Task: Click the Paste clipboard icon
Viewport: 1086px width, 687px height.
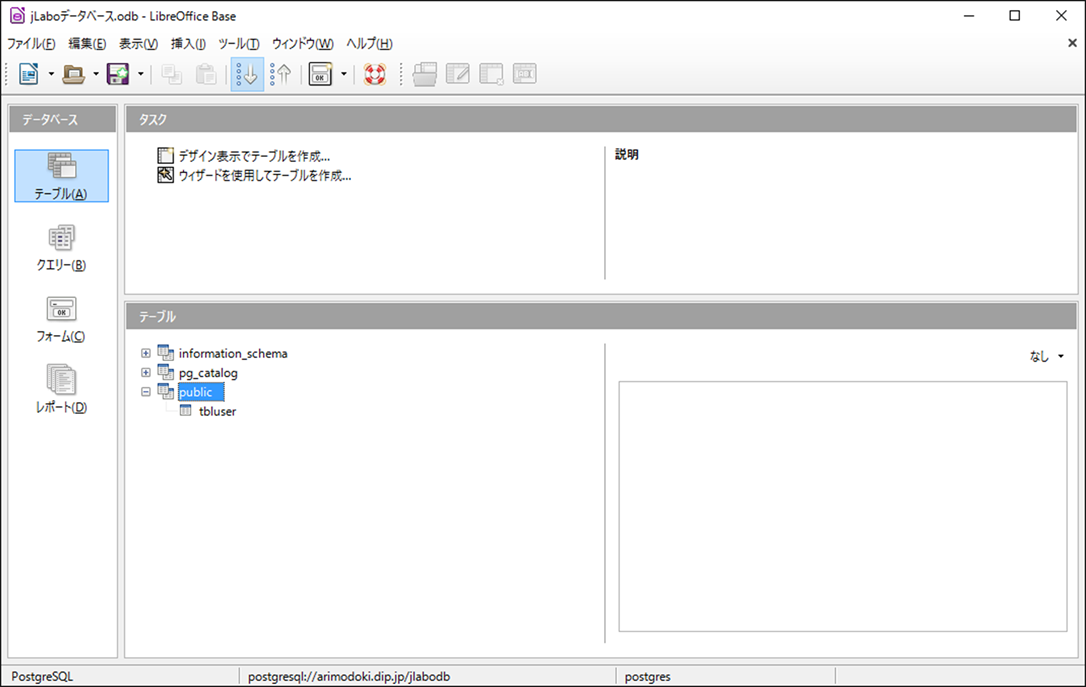Action: tap(206, 74)
